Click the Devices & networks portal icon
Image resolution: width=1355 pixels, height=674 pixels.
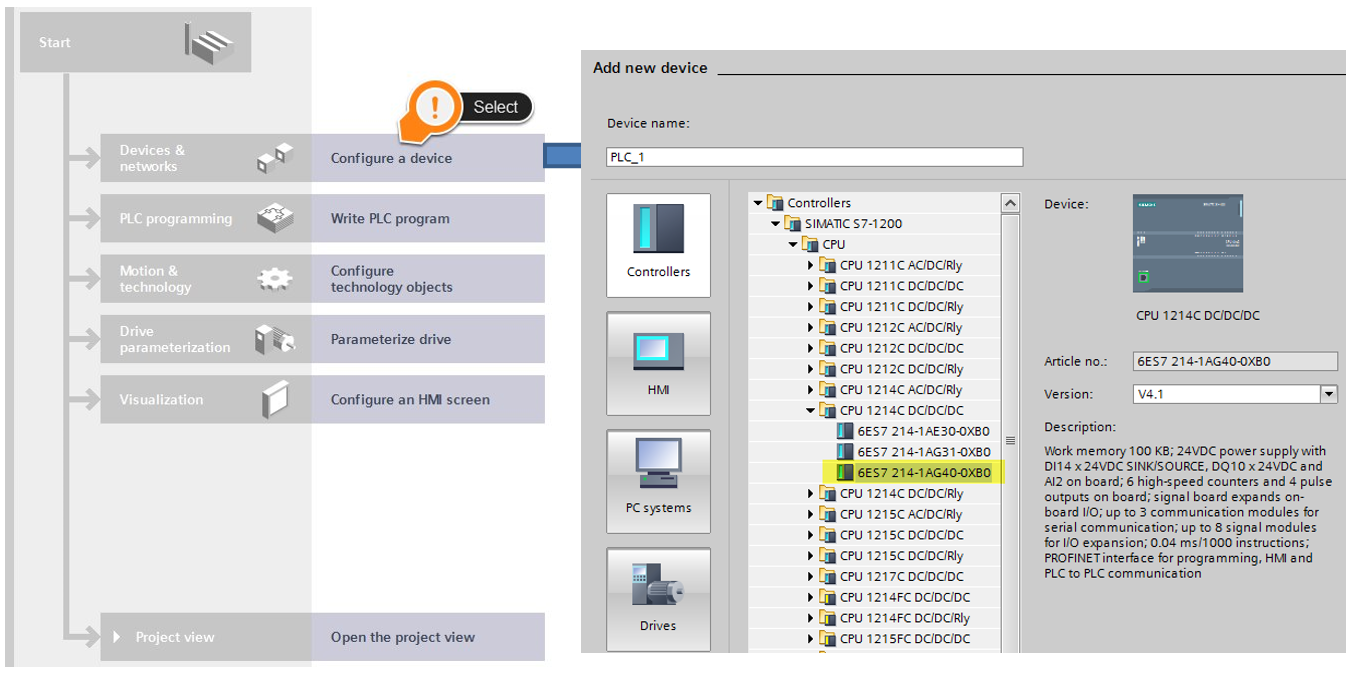coord(275,158)
